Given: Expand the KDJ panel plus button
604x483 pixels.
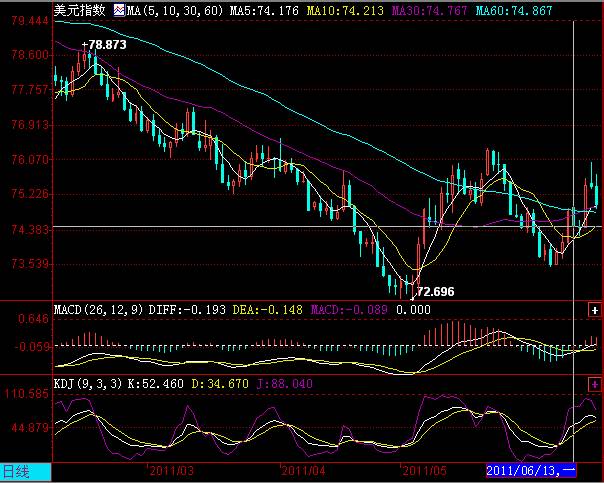Looking at the screenshot, I should tap(594, 384).
